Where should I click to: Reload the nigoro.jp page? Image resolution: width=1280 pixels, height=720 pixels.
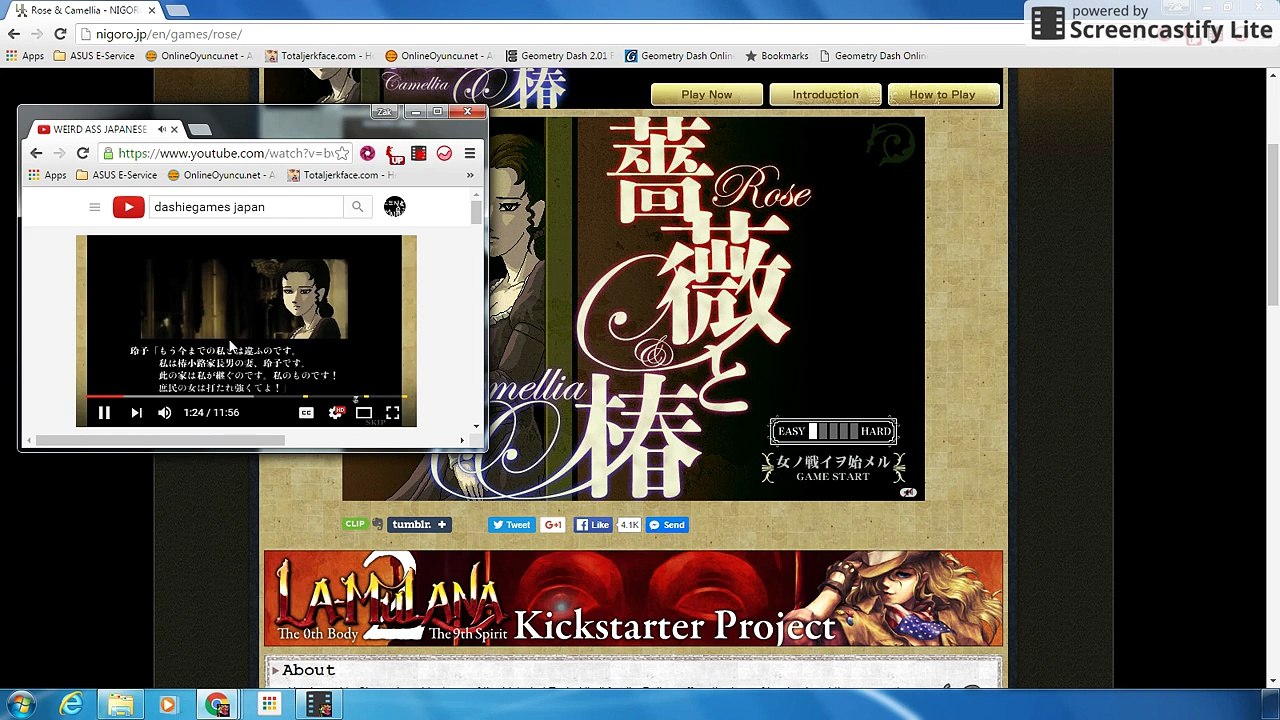click(x=60, y=34)
